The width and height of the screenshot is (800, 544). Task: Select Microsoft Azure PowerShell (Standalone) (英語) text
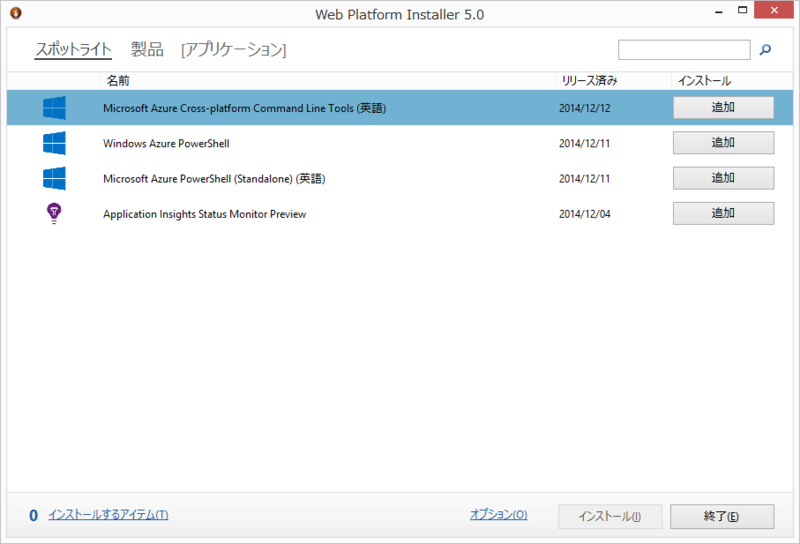point(214,179)
